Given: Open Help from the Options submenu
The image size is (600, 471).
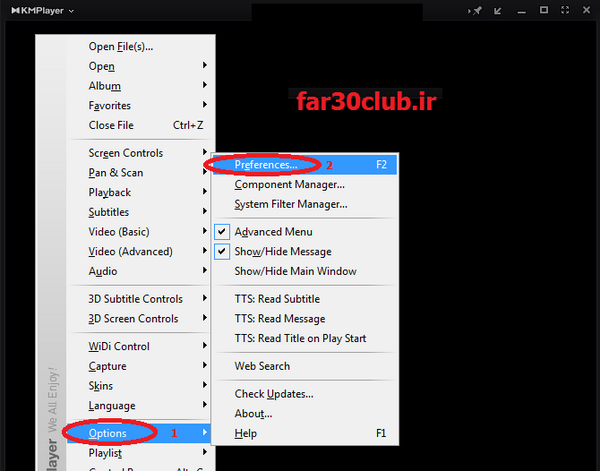Looking at the screenshot, I should point(305,434).
